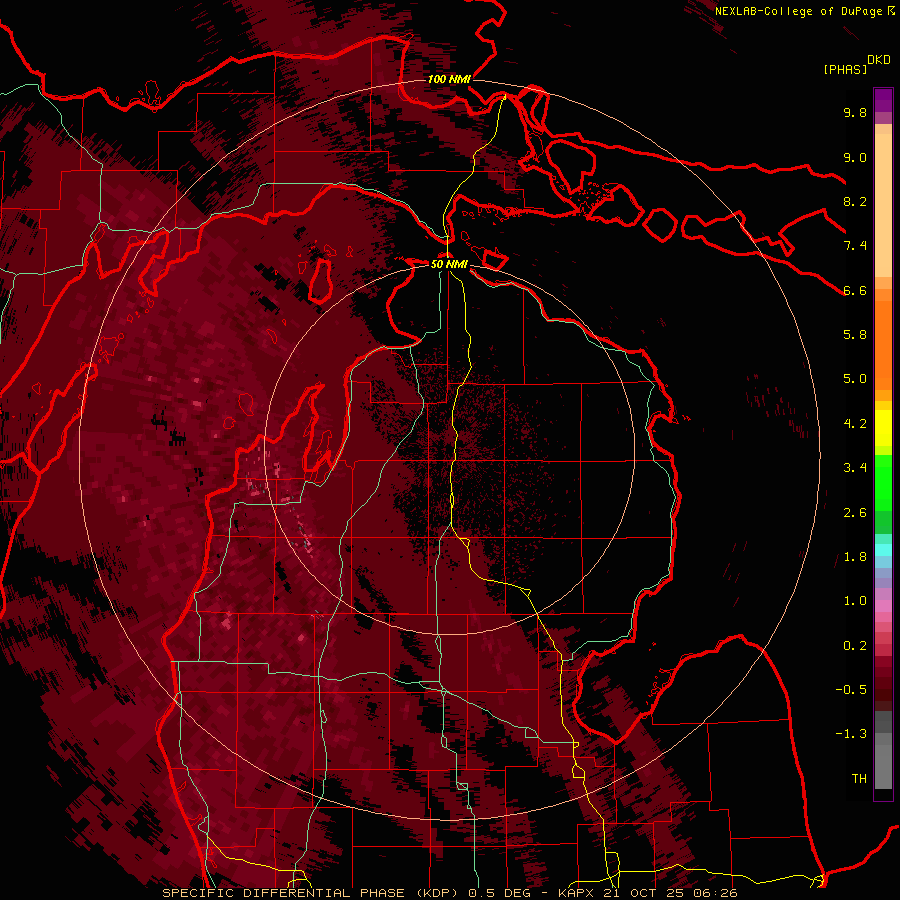Screen dimensions: 900x900
Task: Pick the cyan band on the color scale
Action: [x=883, y=550]
